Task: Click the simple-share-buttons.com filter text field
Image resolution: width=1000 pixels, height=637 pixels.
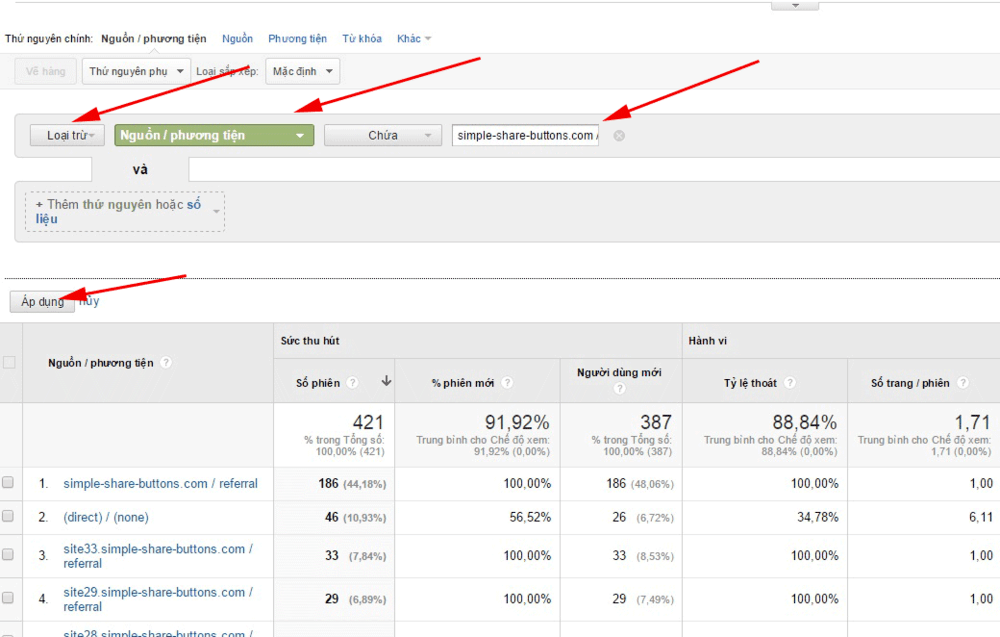Action: point(526,135)
